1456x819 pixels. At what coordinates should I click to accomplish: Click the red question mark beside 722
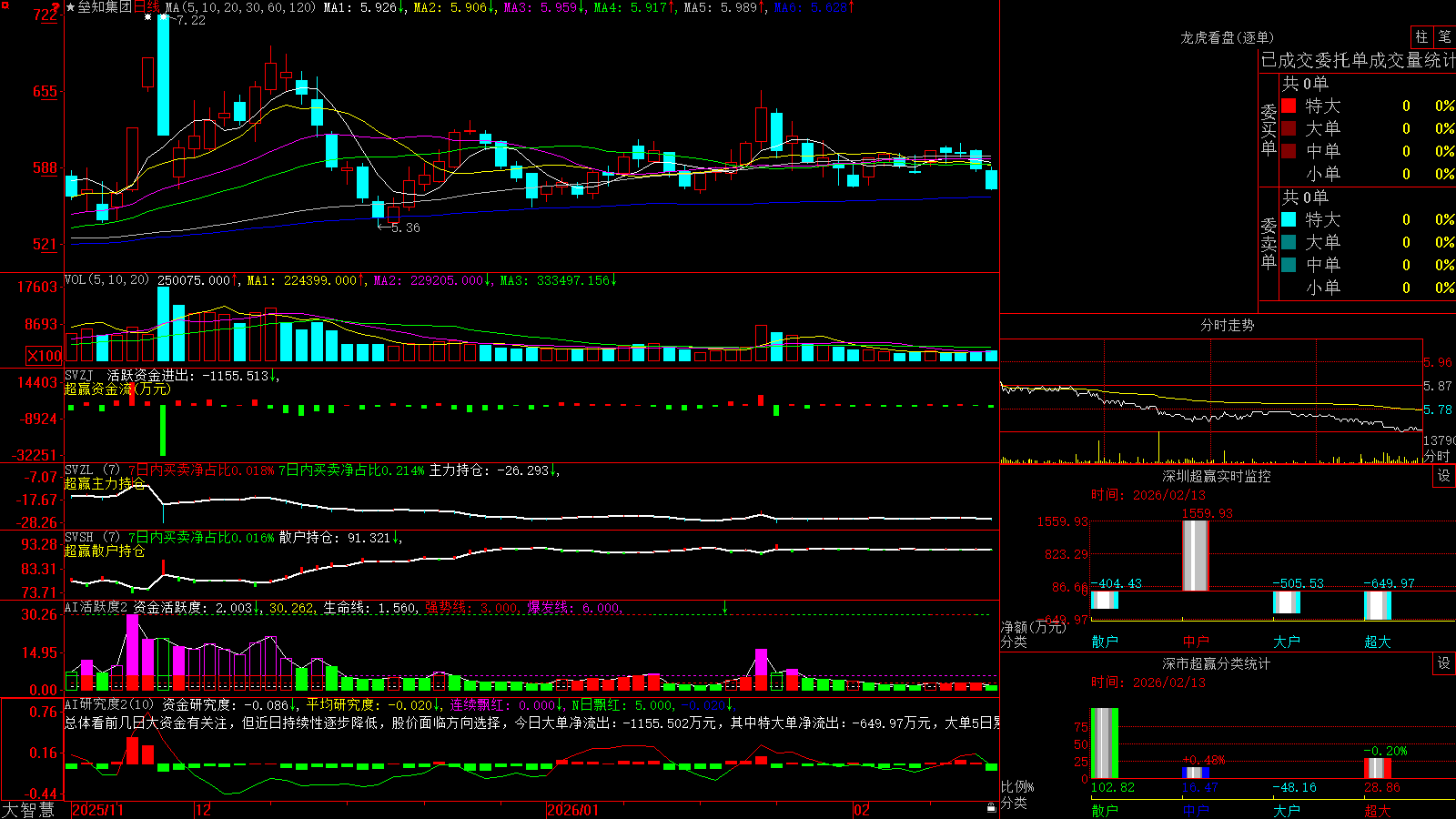(x=57, y=8)
